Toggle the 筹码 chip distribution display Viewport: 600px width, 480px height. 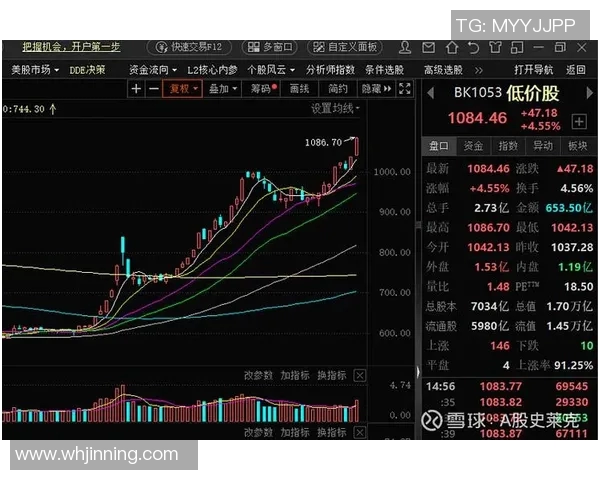point(261,89)
